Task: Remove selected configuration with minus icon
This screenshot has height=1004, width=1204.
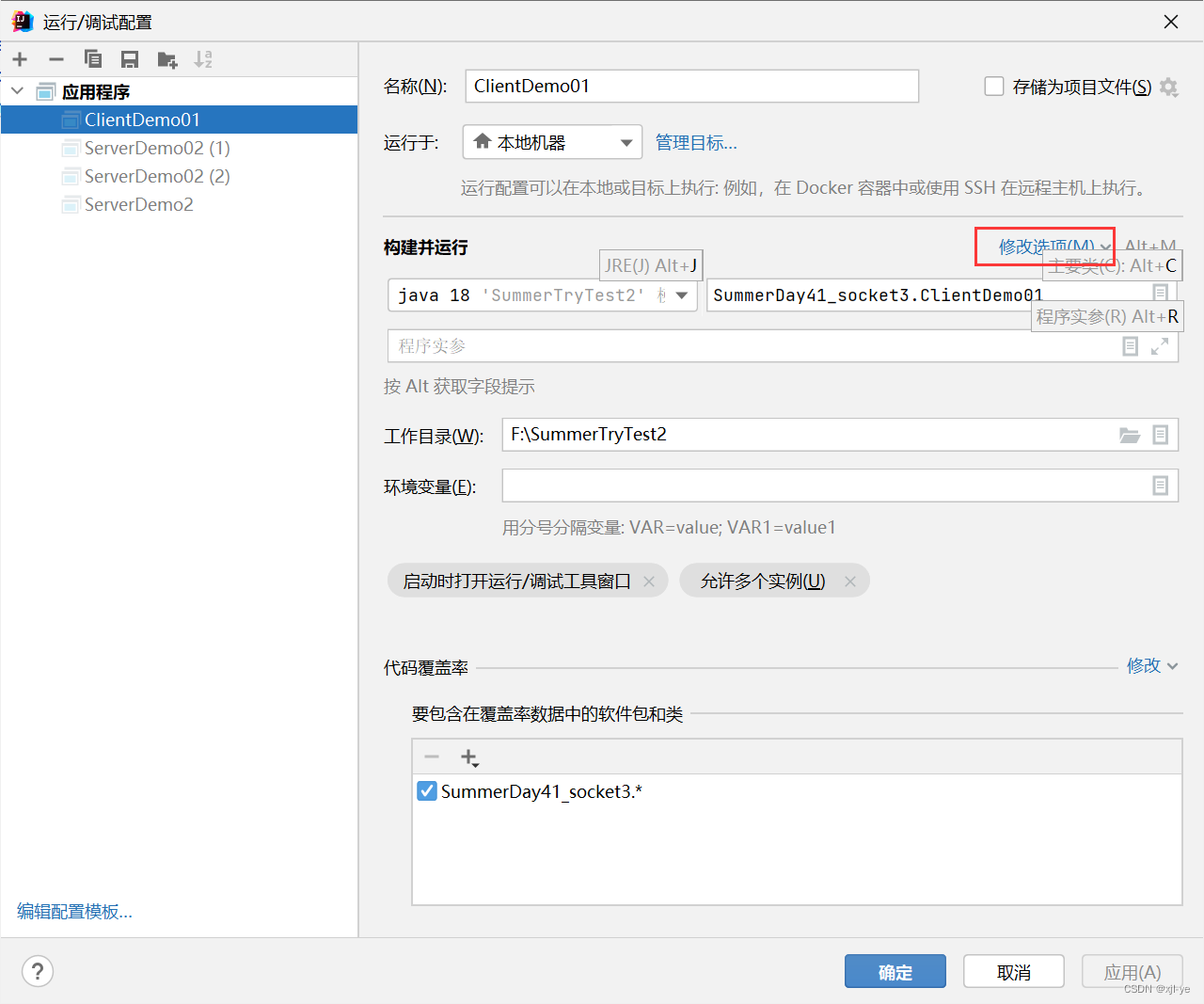Action: [x=56, y=59]
